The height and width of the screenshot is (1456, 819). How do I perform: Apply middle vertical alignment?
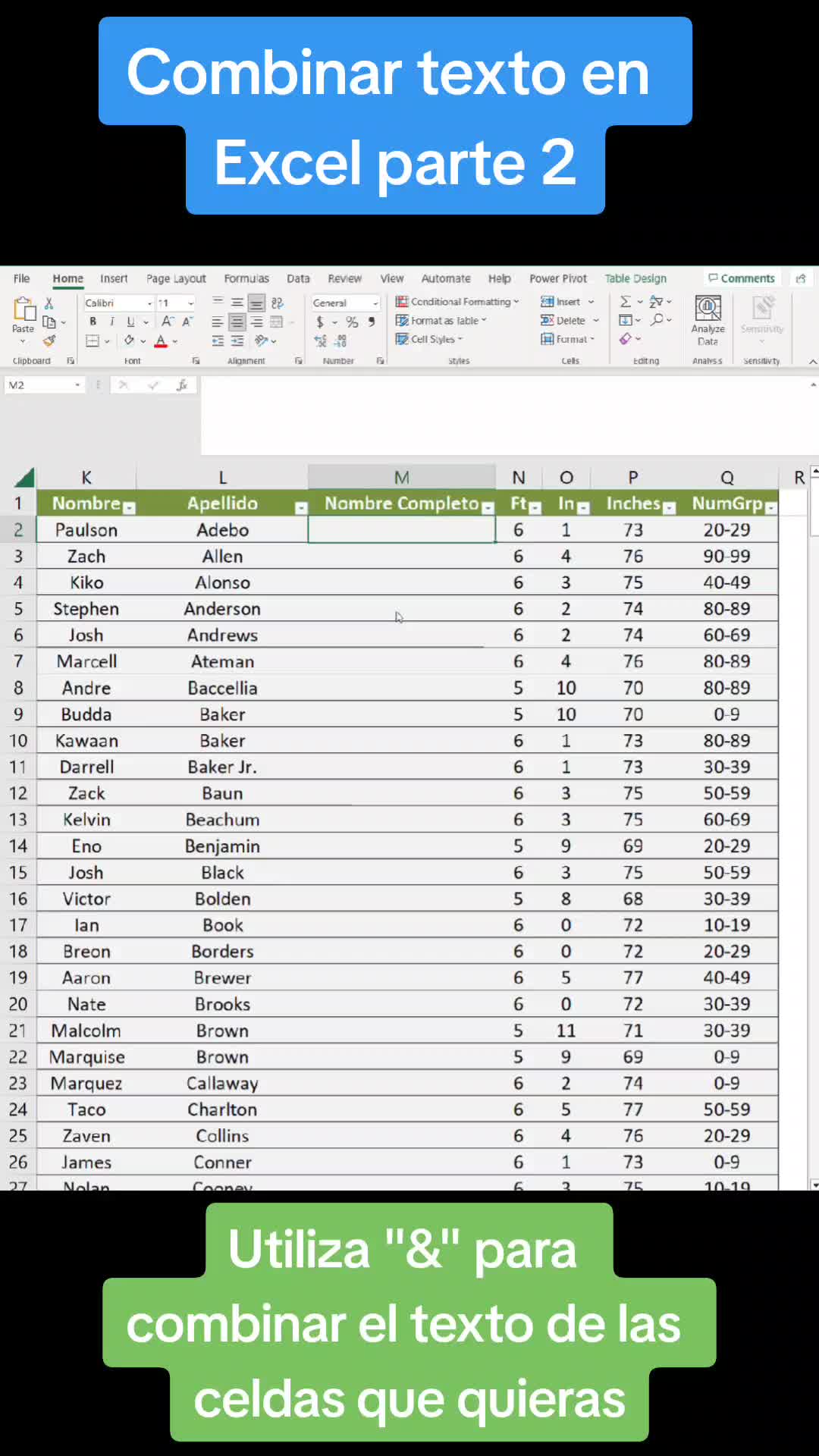click(x=237, y=303)
